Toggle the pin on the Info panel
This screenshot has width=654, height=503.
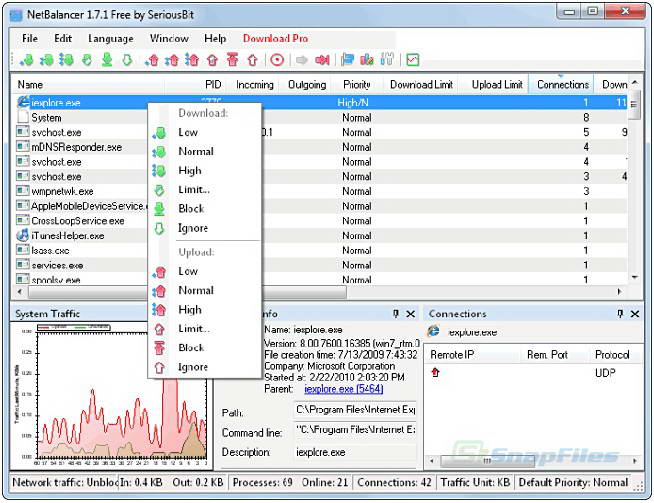coord(396,314)
